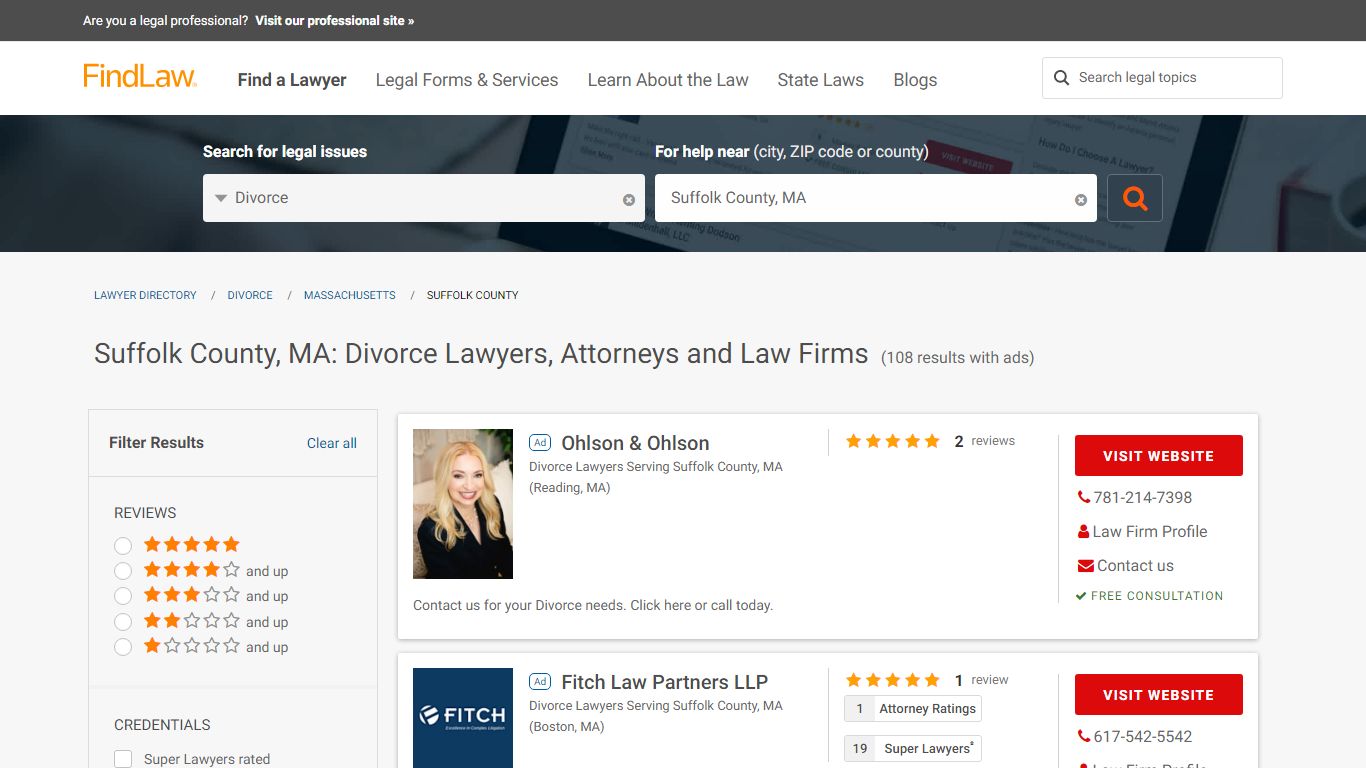Click Ohlson & Ohlson's five-star rating

[893, 441]
